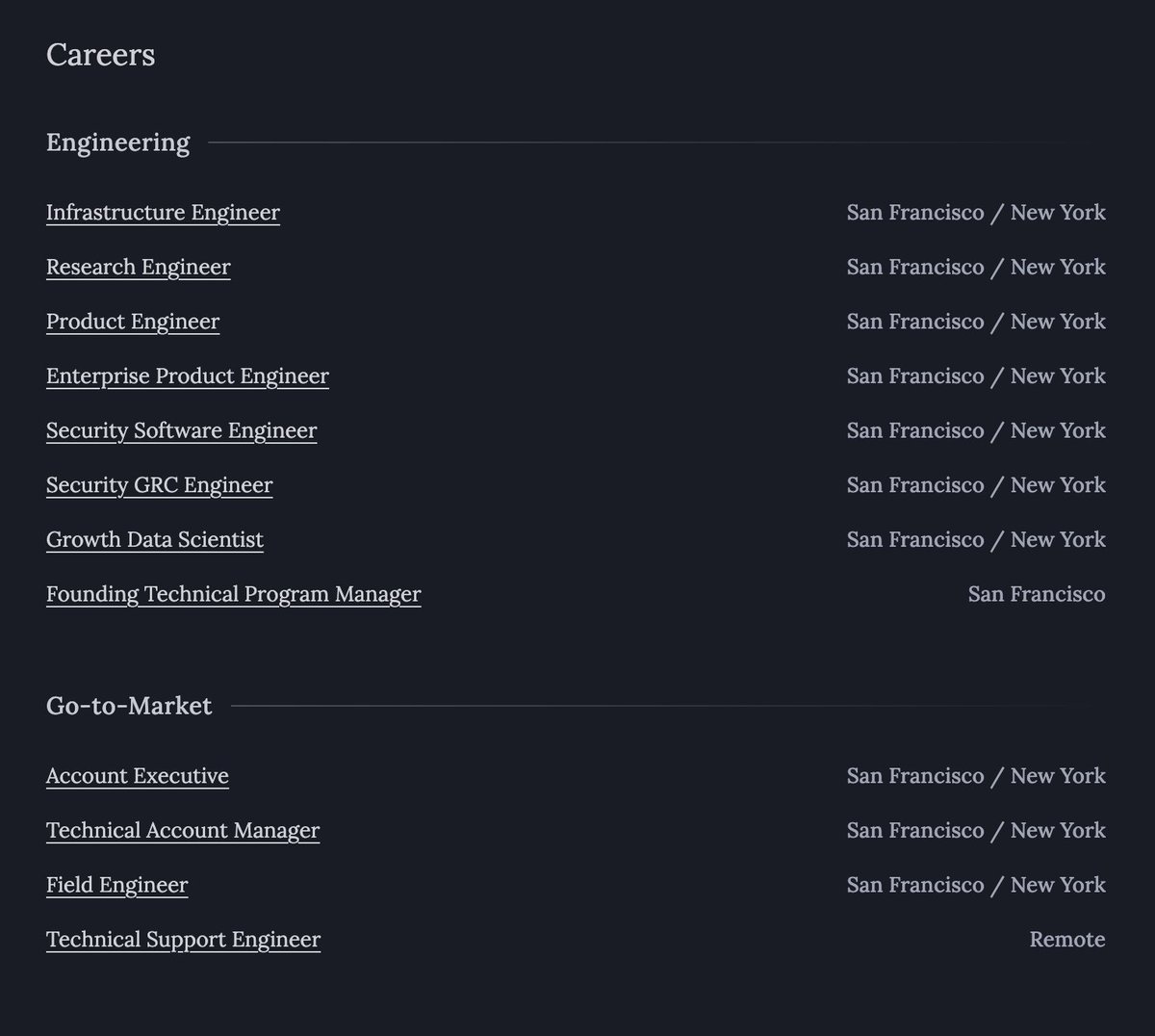
Task: Click the Go-to-Market section heading
Action: [x=129, y=706]
